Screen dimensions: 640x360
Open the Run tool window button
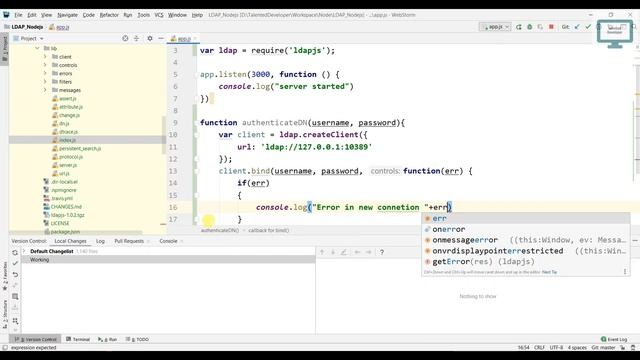click(108, 339)
